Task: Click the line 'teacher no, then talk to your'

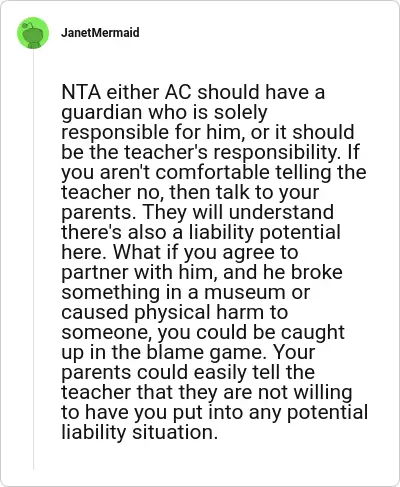Action: tap(190, 192)
